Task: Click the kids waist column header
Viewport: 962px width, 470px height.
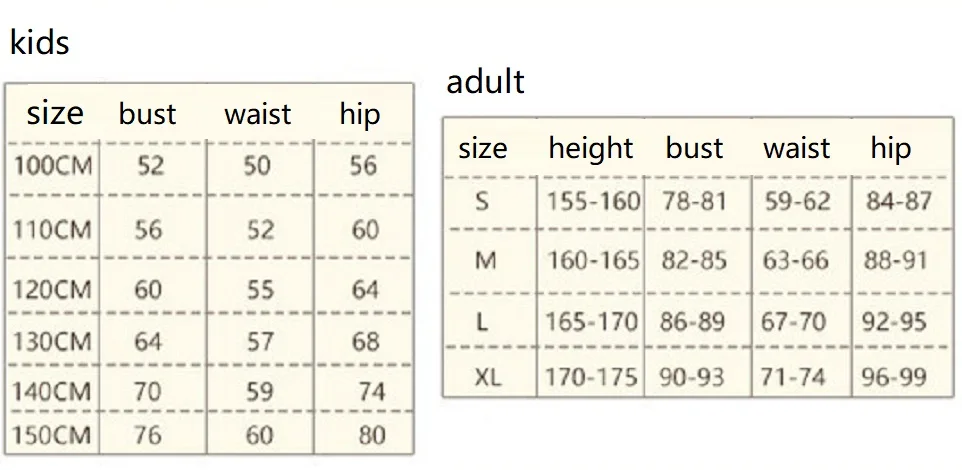Action: click(258, 114)
